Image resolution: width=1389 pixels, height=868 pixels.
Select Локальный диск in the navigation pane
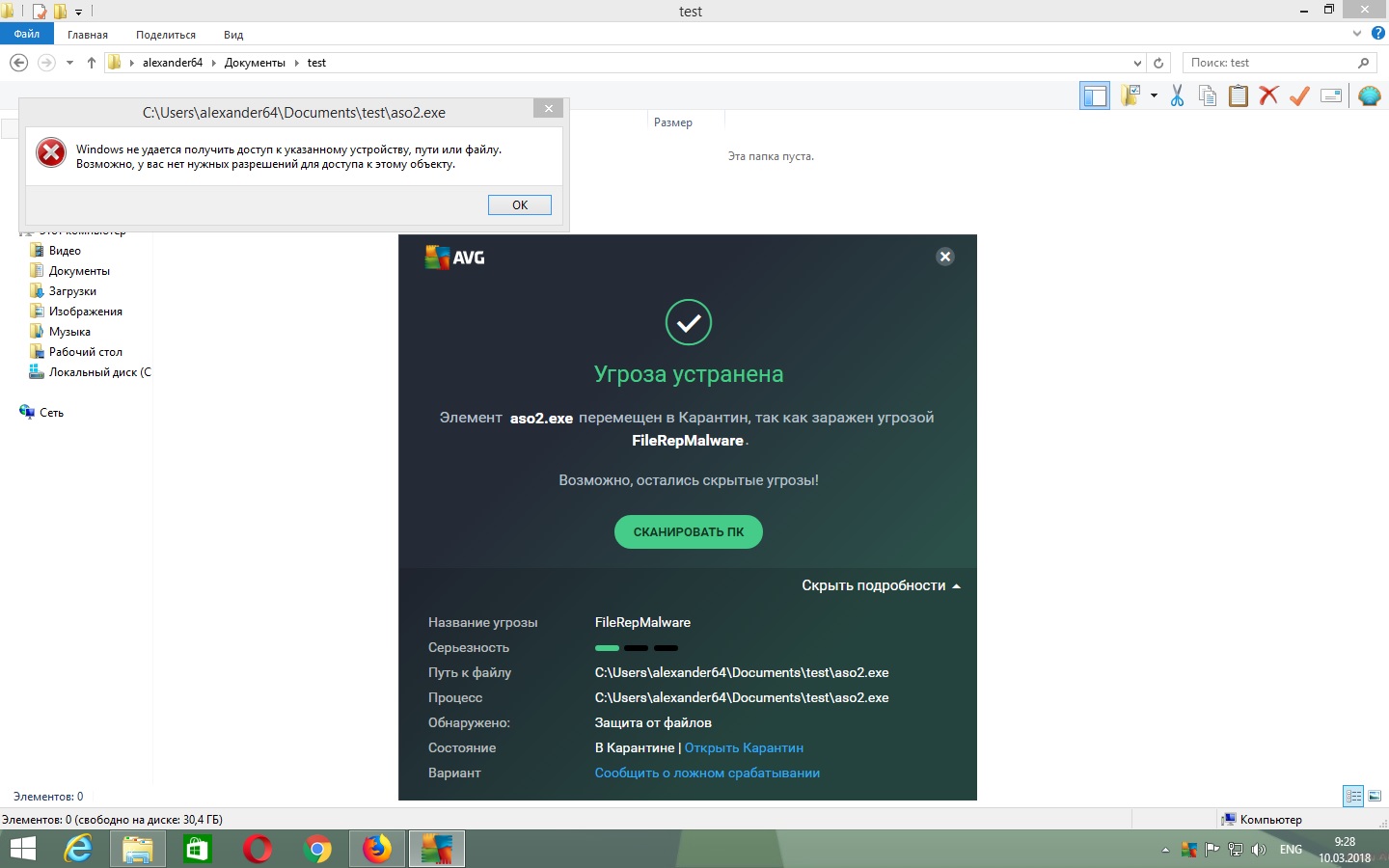[x=99, y=372]
